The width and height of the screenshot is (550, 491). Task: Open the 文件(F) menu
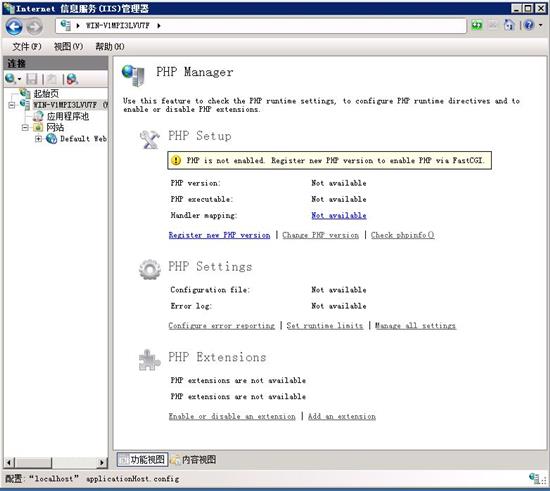pyautogui.click(x=27, y=46)
